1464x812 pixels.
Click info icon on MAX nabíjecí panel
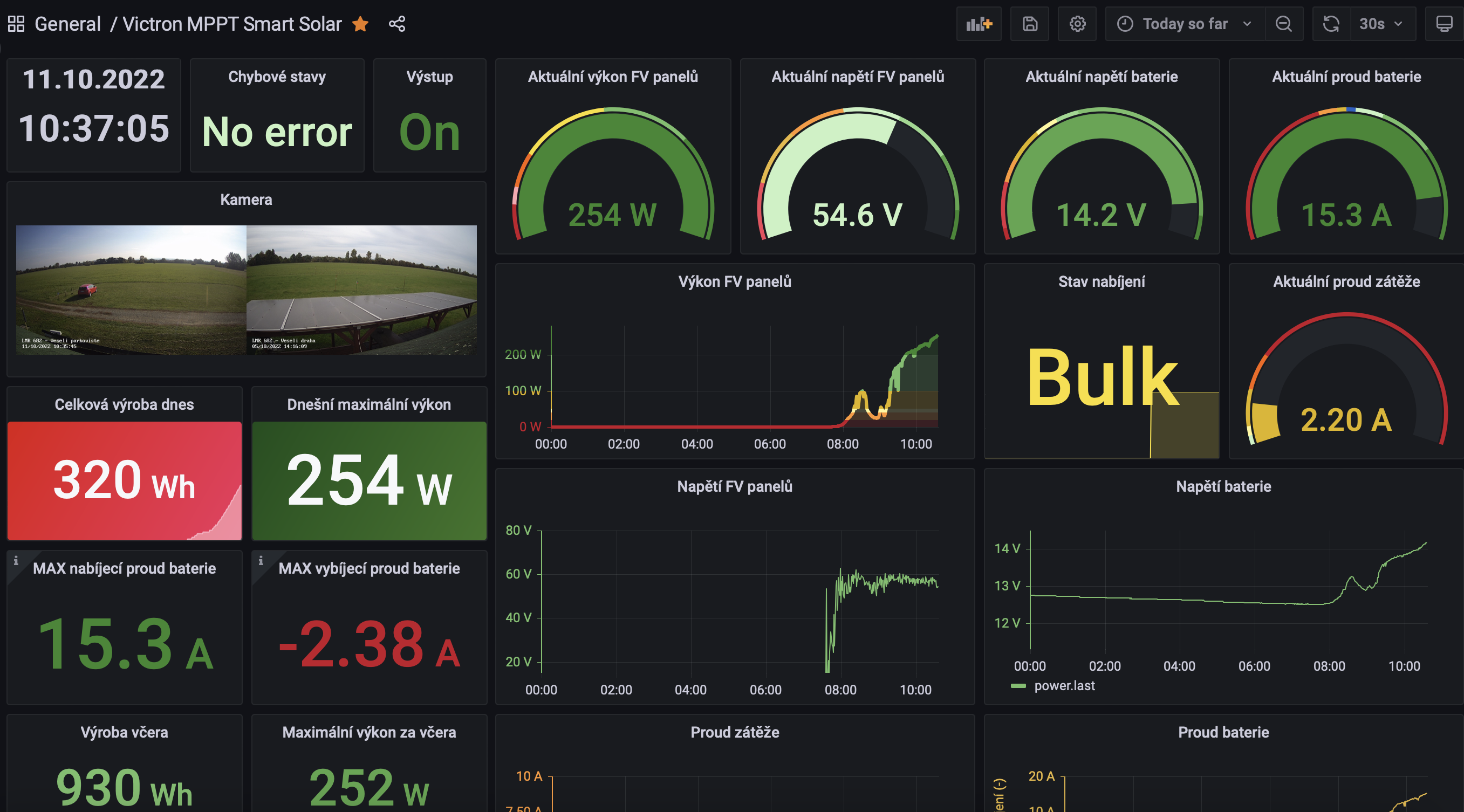(16, 561)
